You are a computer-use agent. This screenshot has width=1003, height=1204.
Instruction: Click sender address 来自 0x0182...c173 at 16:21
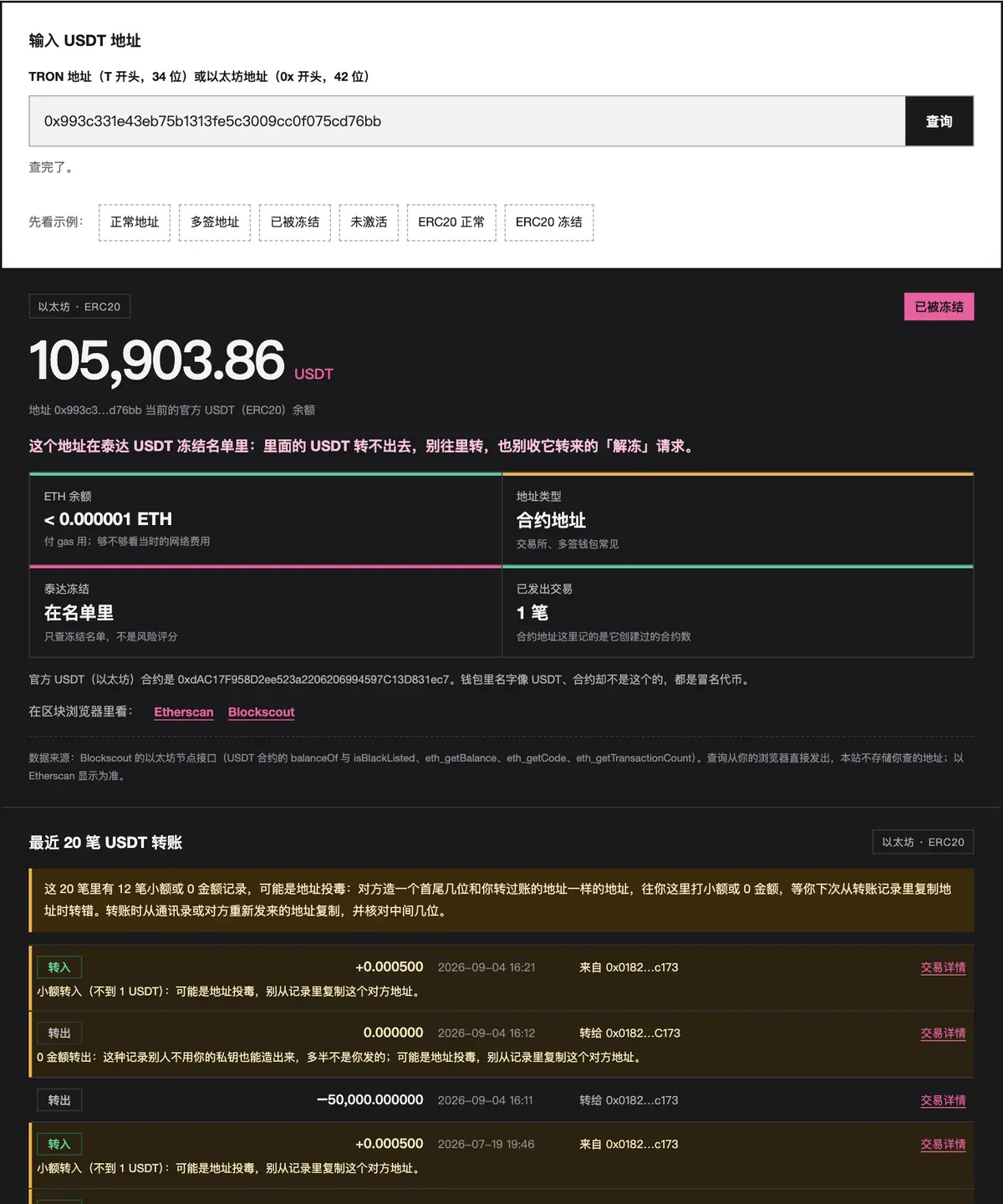coord(629,967)
